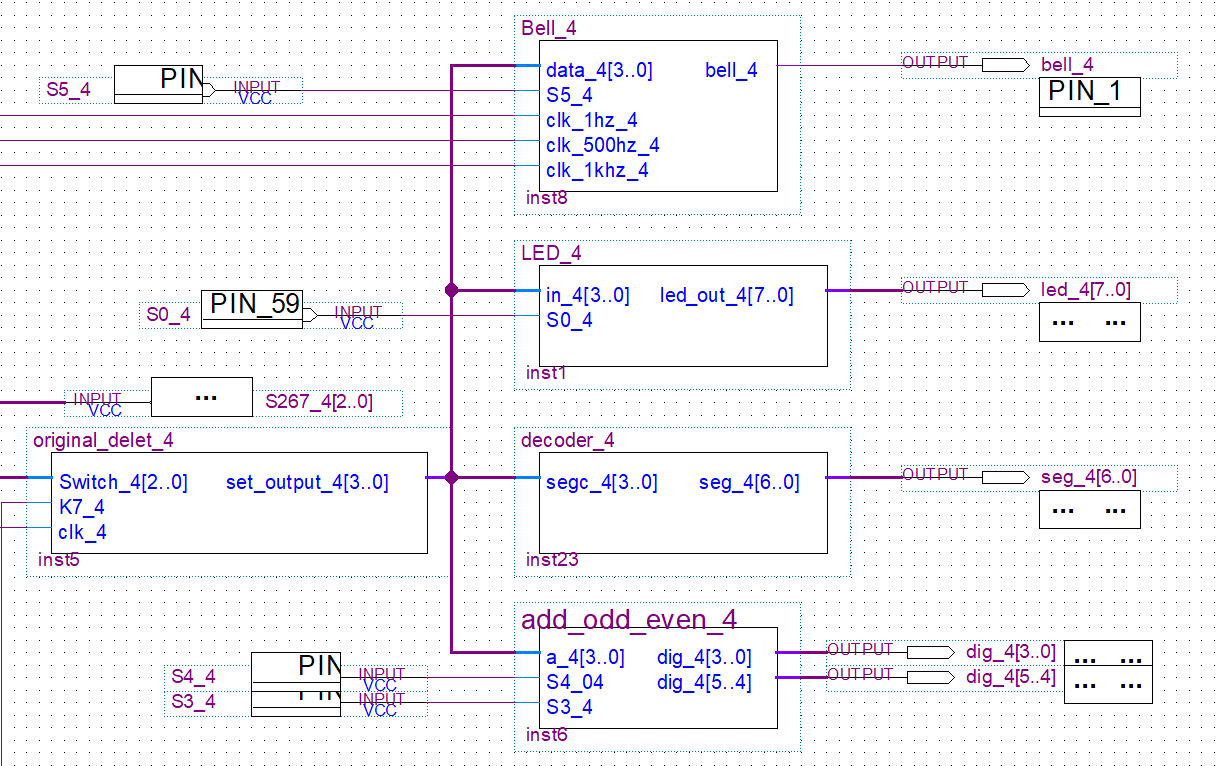Select the output pin symbol for dig_4[5..4]

pyautogui.click(x=930, y=677)
